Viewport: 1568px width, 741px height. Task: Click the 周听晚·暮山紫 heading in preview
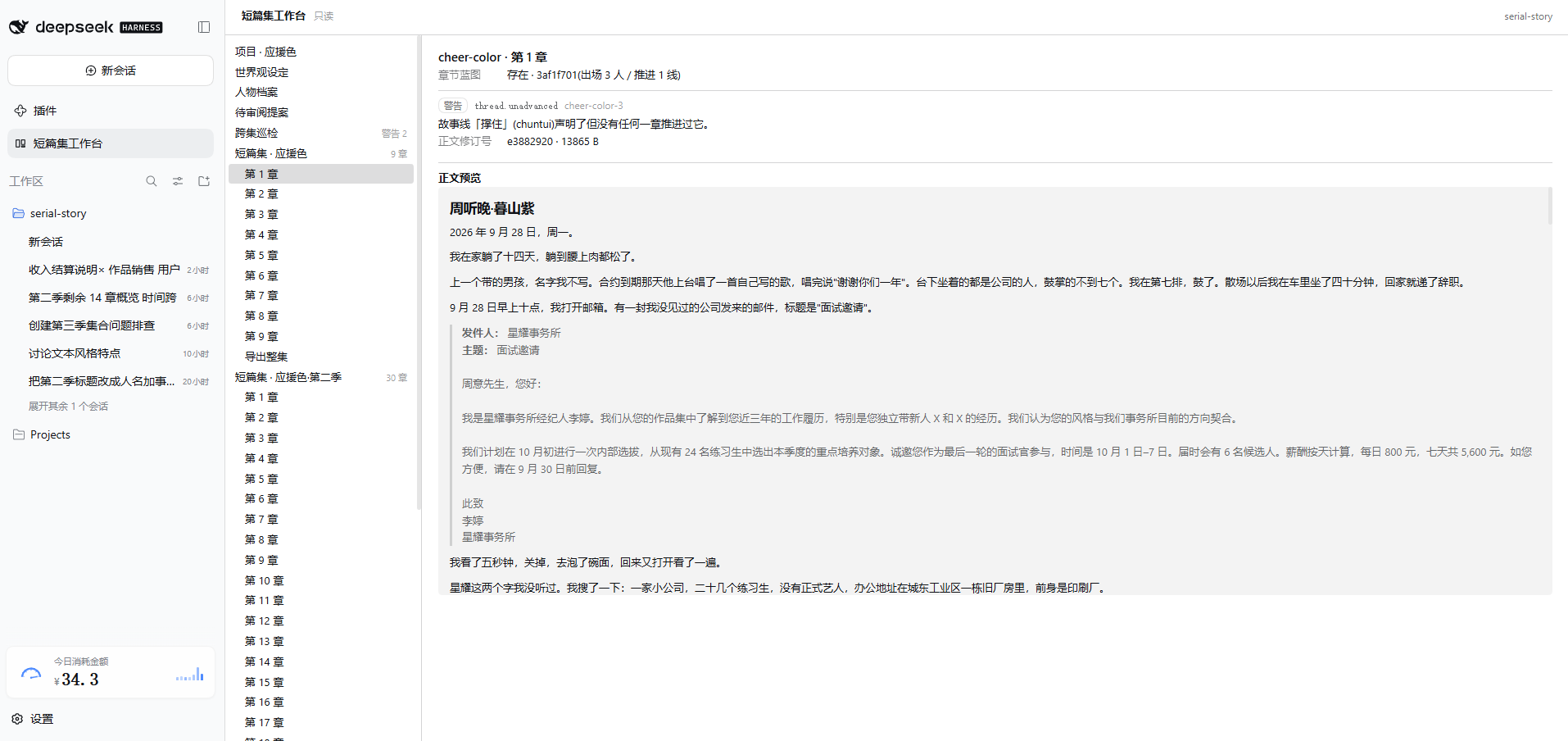(x=492, y=209)
